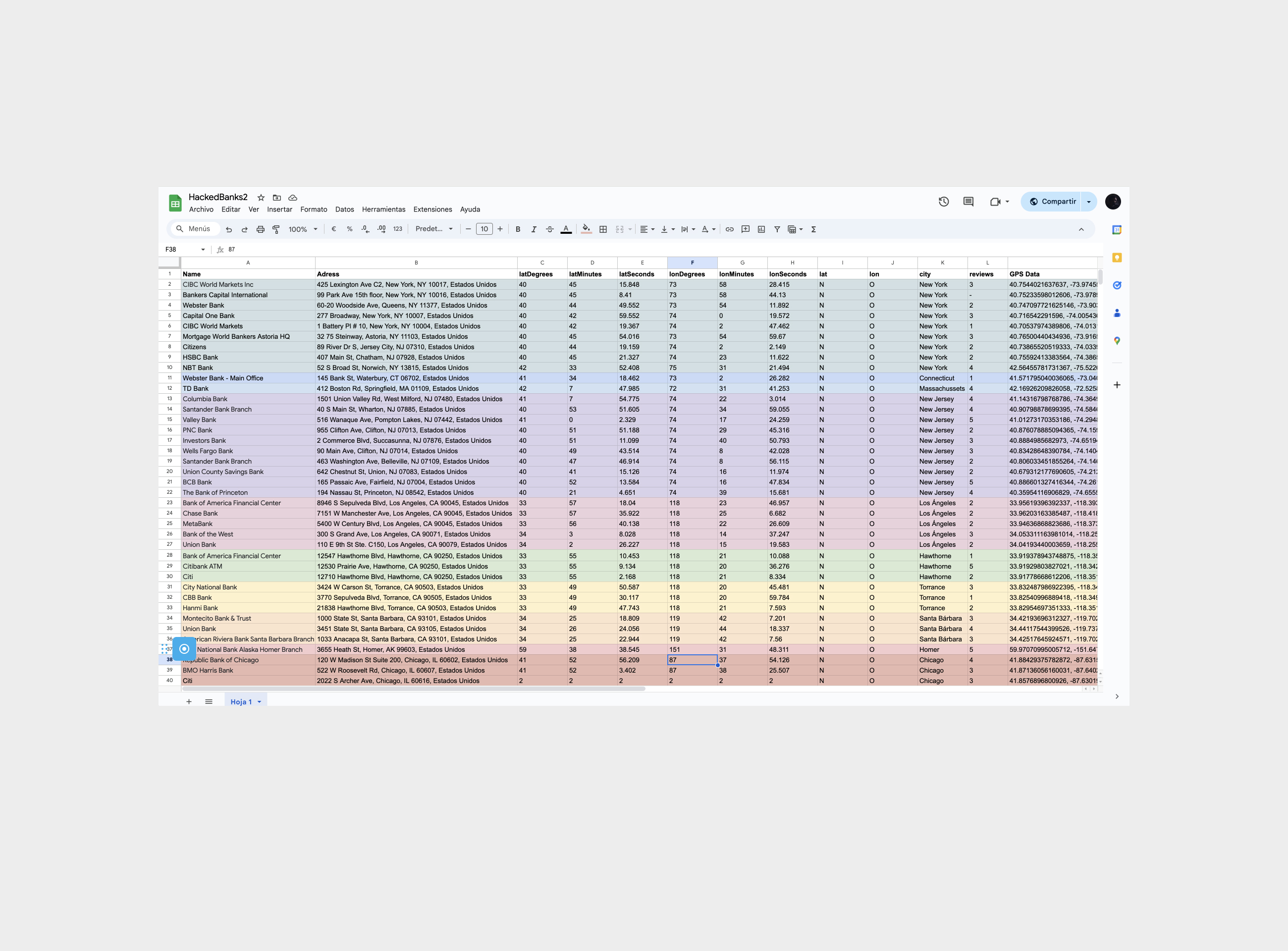Get add-ons plus icon in side panel
Image resolution: width=1288 pixels, height=951 pixels.
coord(1117,384)
